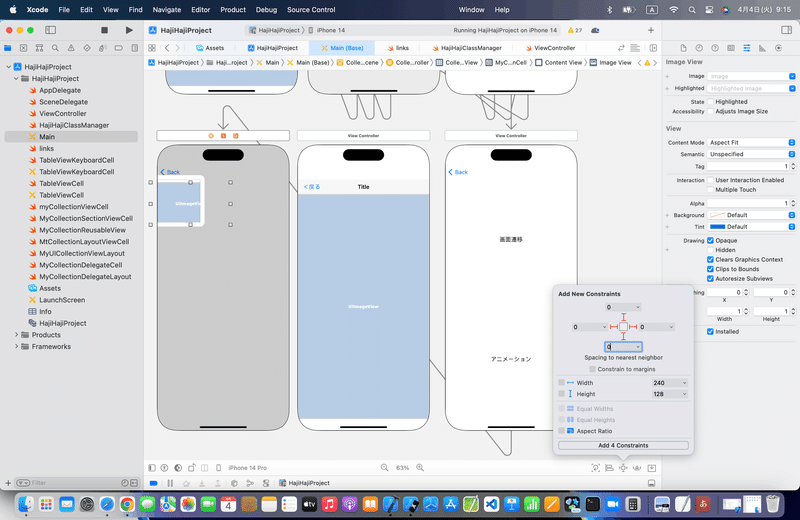Open the Highlighted Image dropdown

[792, 88]
